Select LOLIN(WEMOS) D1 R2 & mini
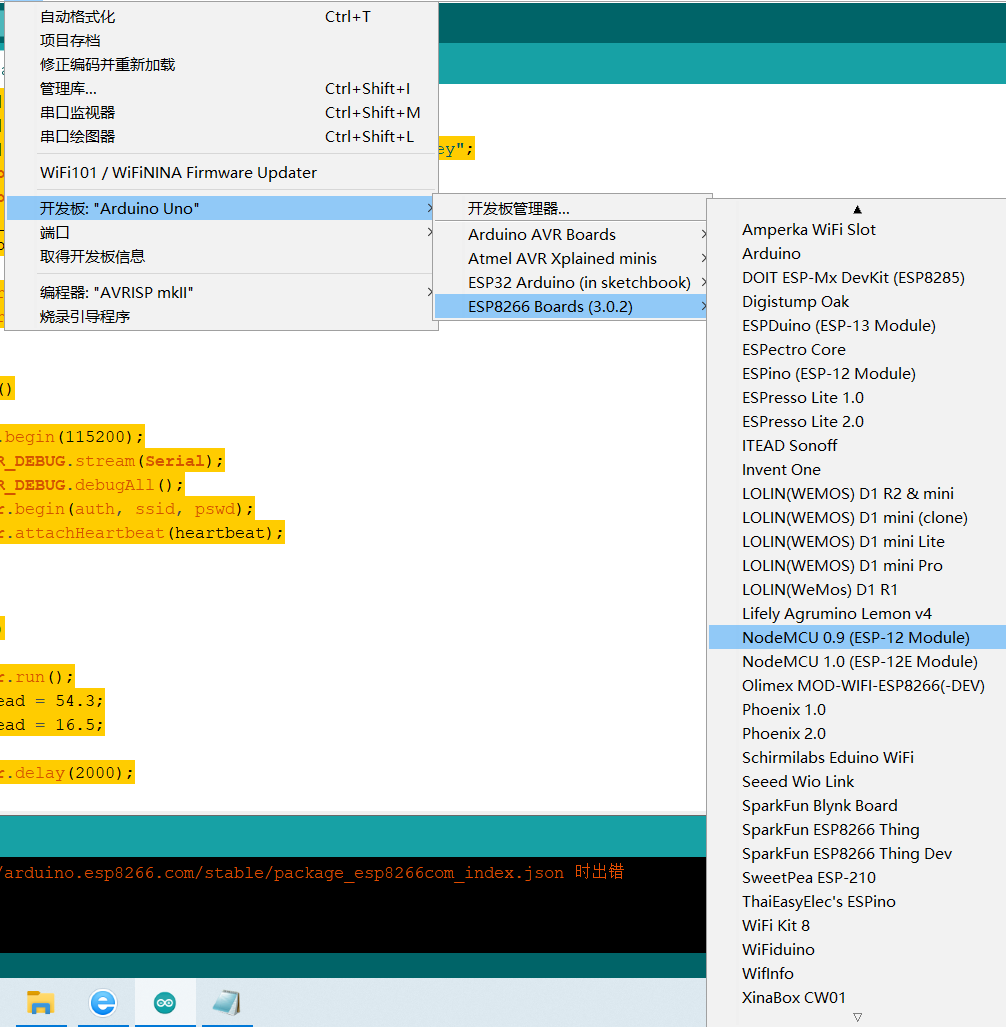This screenshot has height=1027, width=1006. pos(857,493)
